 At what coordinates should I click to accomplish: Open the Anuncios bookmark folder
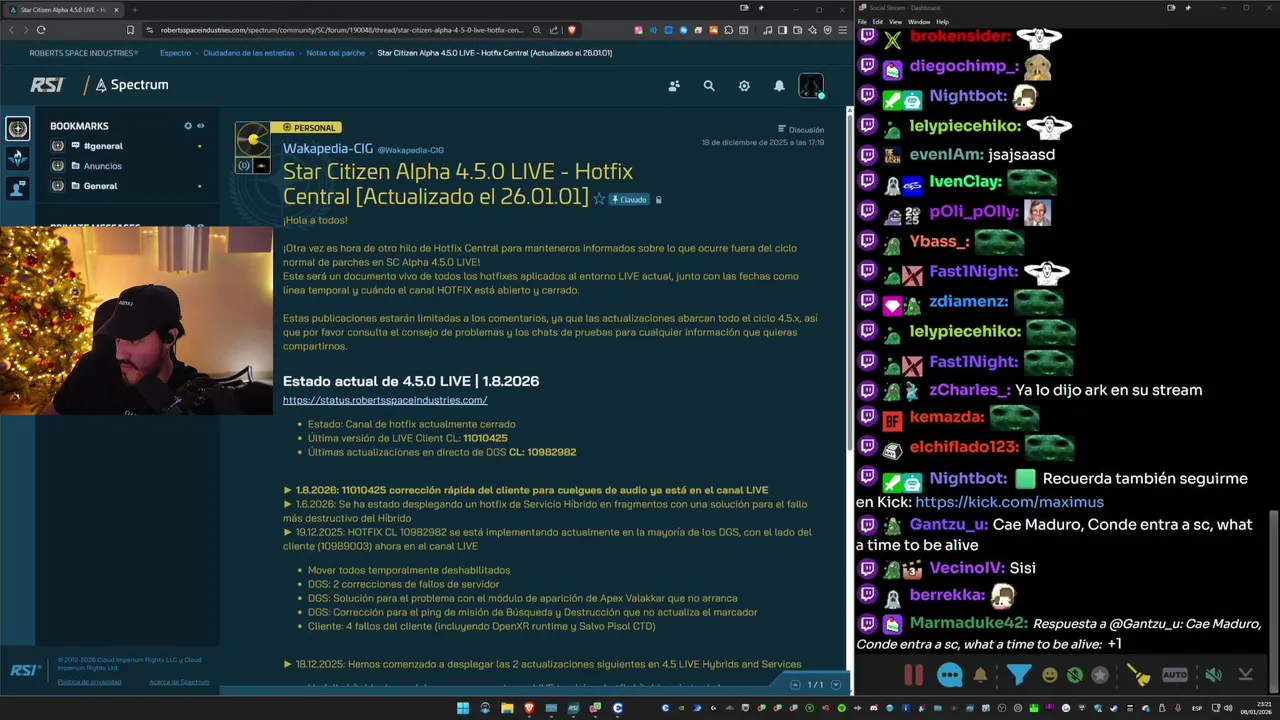pos(102,166)
